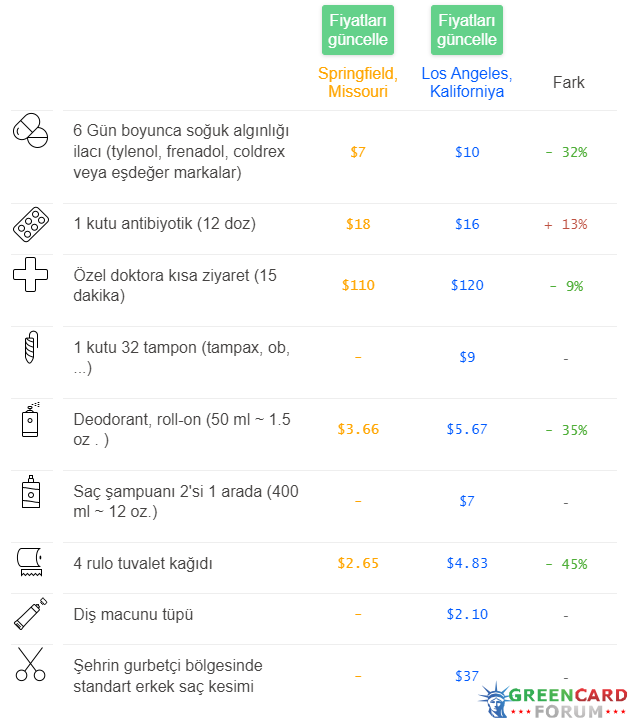Select the toilet paper roll icon
Image resolution: width=628 pixels, height=718 pixels.
tap(30, 561)
